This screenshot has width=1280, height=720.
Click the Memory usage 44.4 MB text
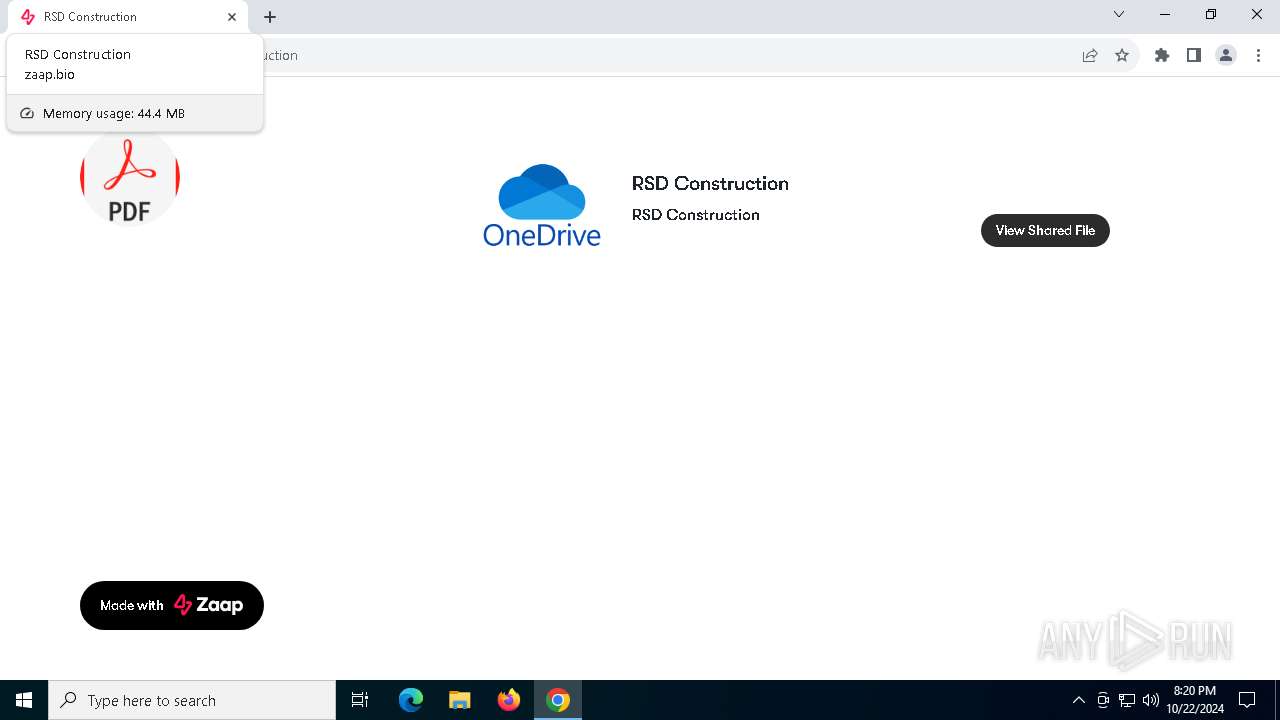(x=114, y=113)
